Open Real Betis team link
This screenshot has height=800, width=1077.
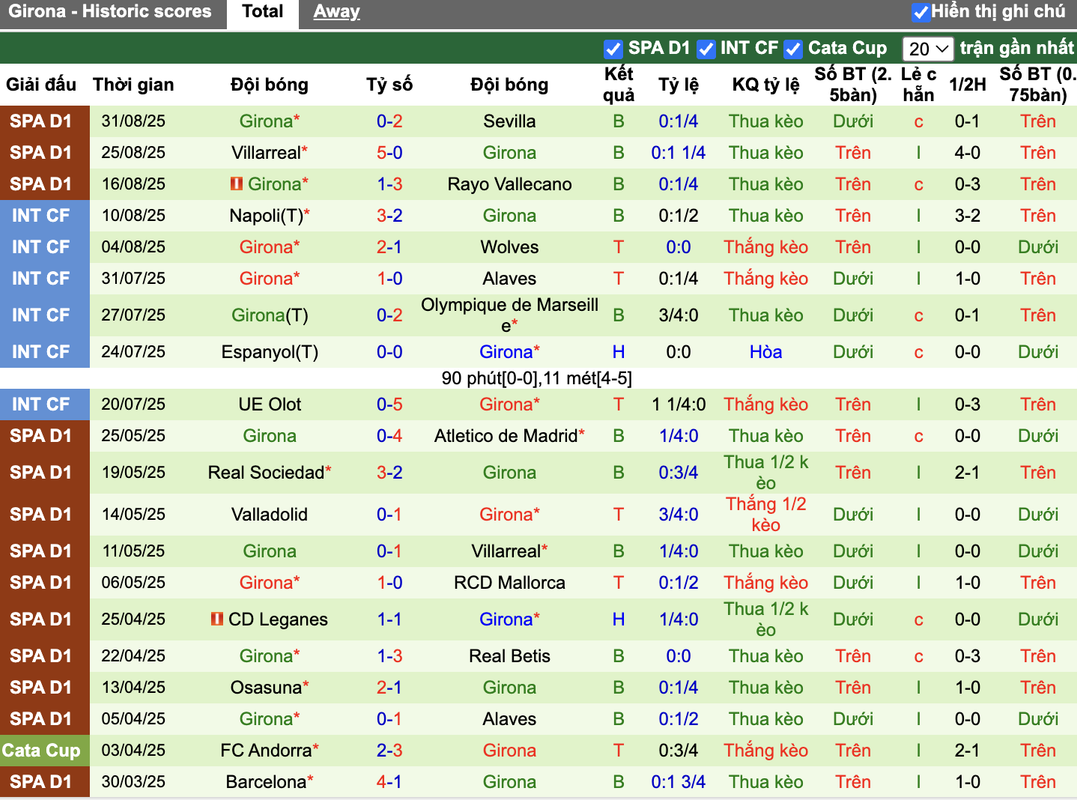click(509, 656)
